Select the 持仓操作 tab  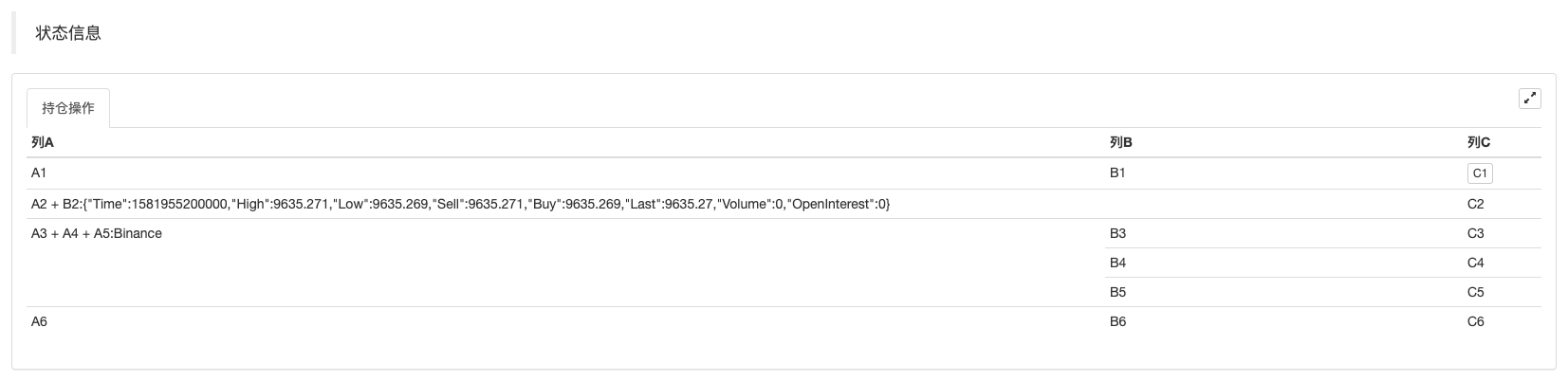(68, 108)
